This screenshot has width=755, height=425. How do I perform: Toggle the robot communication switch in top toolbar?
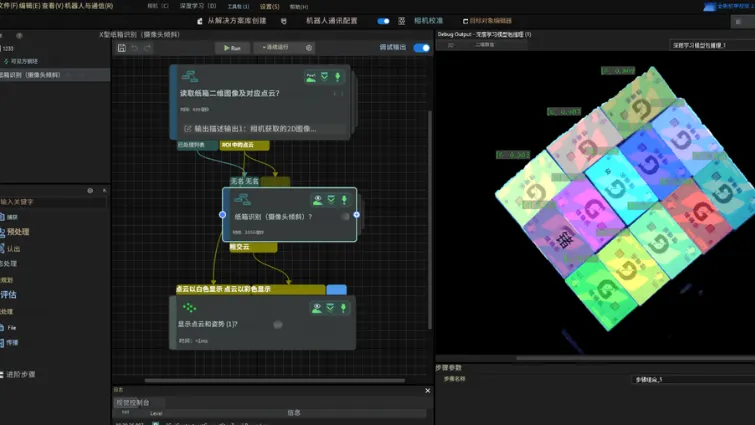tap(383, 21)
